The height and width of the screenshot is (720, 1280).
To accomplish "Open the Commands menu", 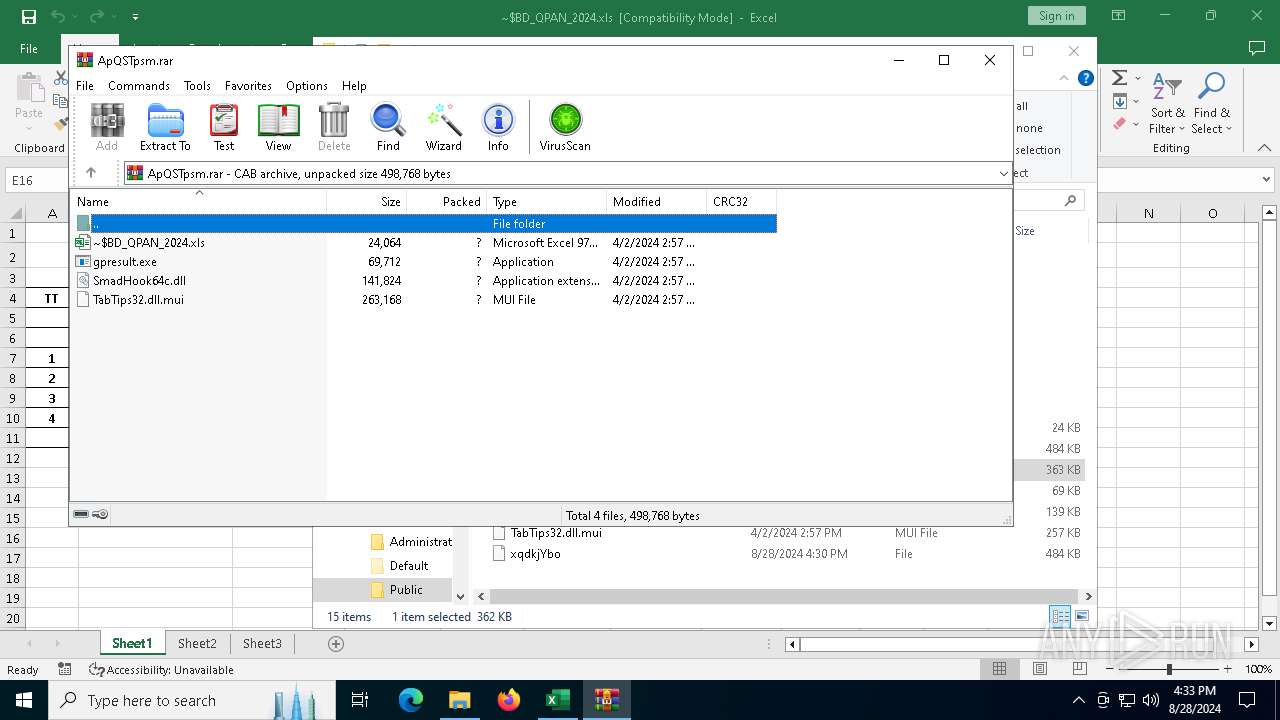I will pos(139,86).
